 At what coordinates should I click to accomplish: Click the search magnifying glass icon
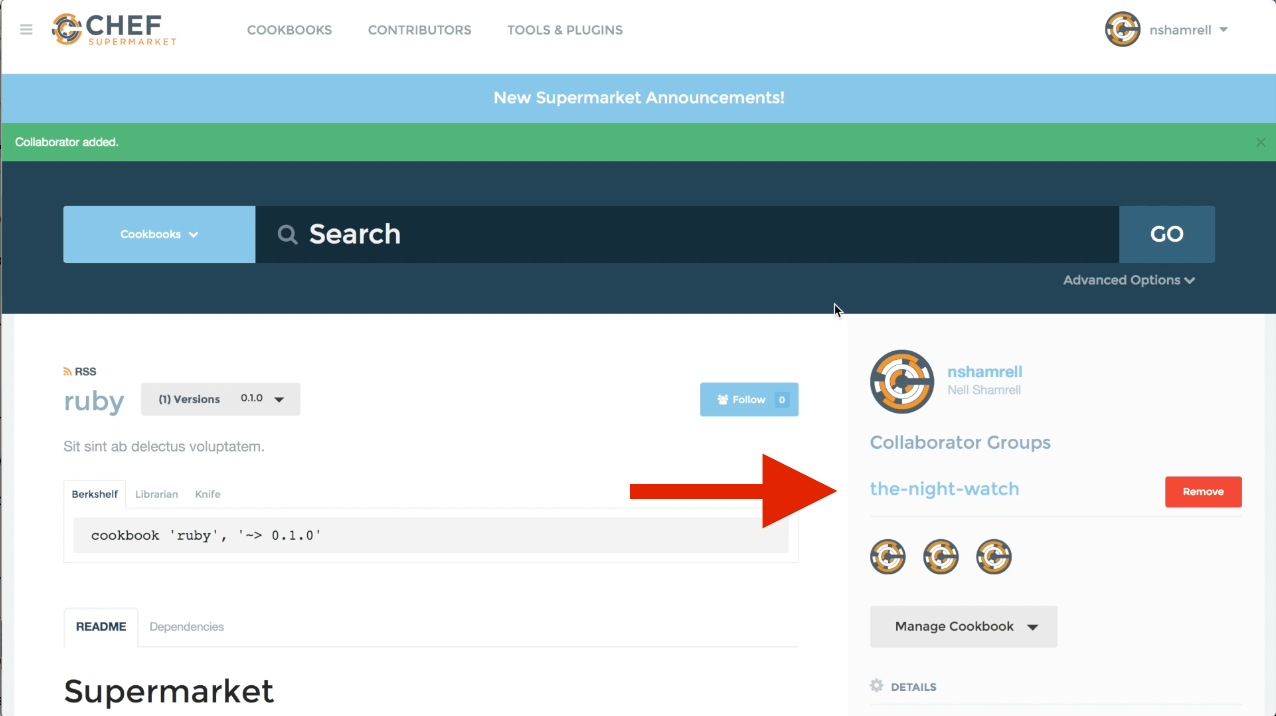point(287,234)
